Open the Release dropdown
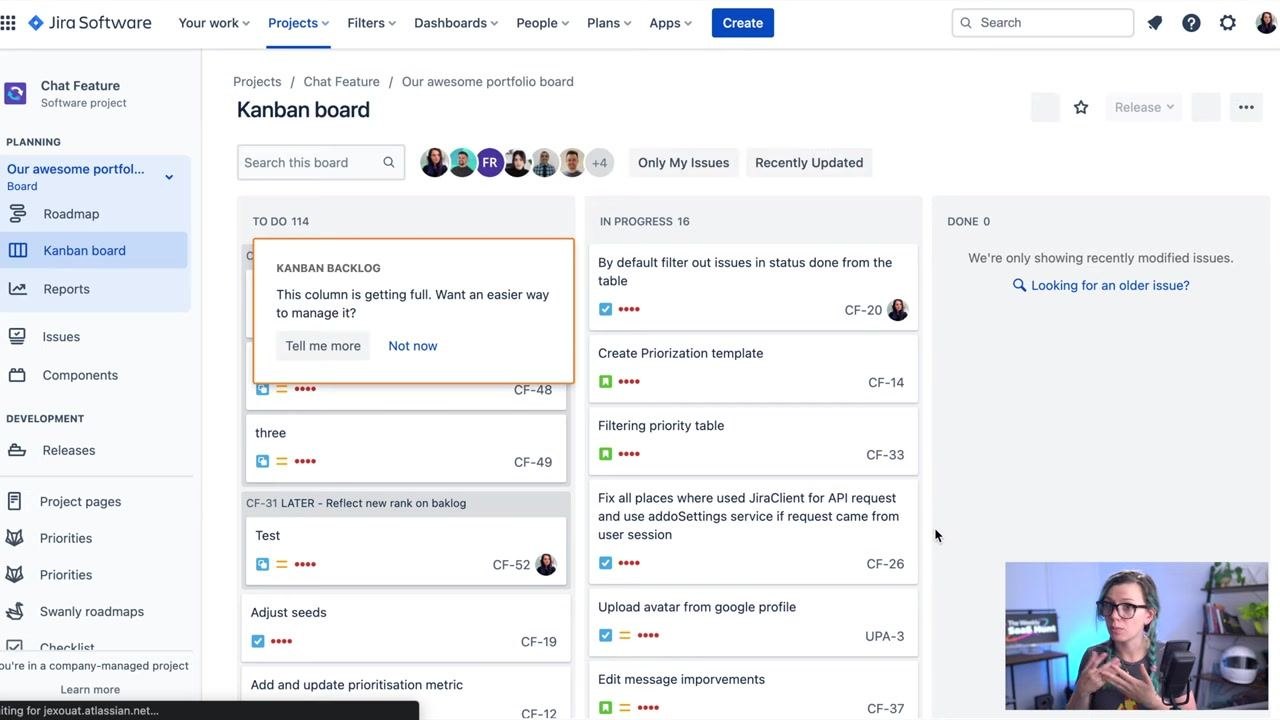 pyautogui.click(x=1144, y=107)
